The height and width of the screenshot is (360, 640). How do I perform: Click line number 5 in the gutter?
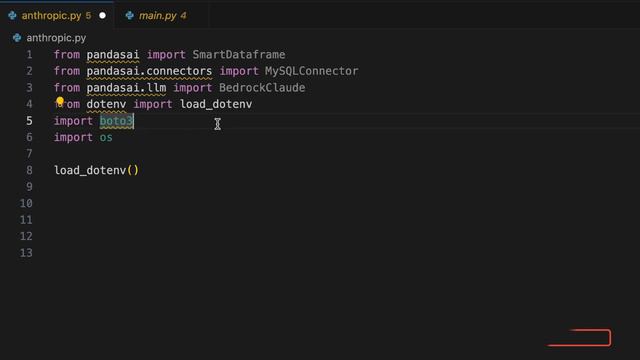click(29, 121)
